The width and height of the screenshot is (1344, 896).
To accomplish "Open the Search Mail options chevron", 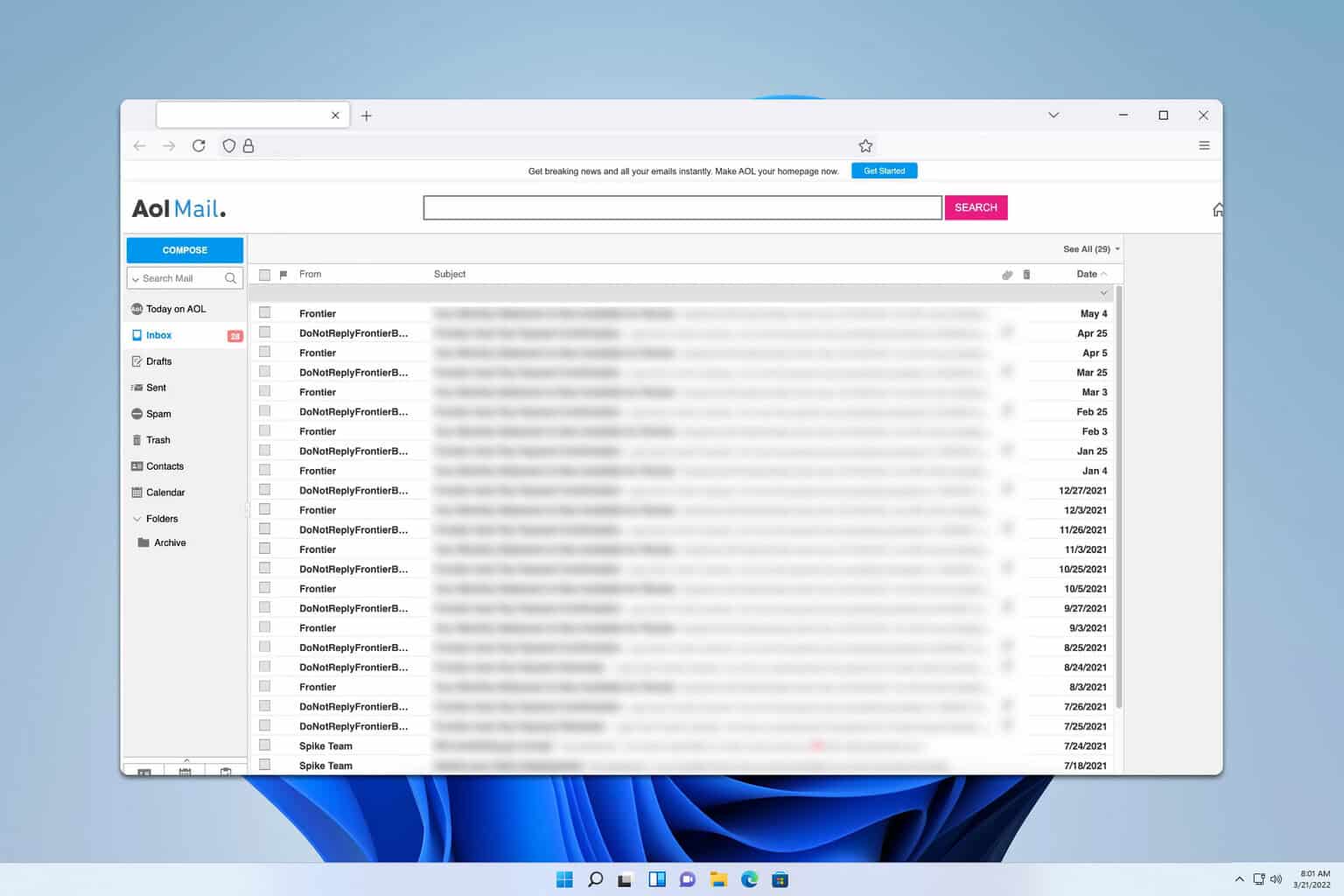I will [136, 279].
